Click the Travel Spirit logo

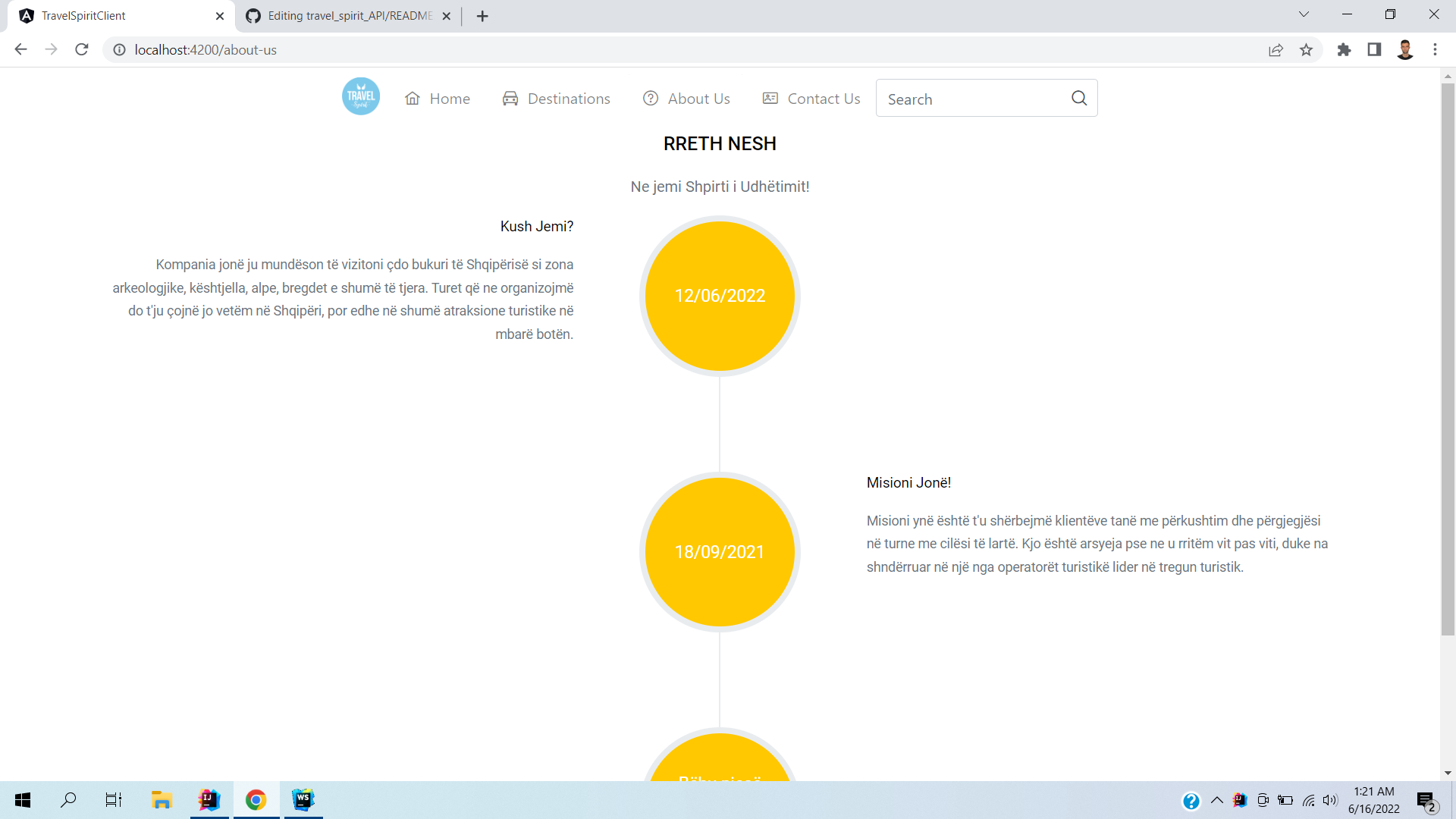pyautogui.click(x=361, y=97)
